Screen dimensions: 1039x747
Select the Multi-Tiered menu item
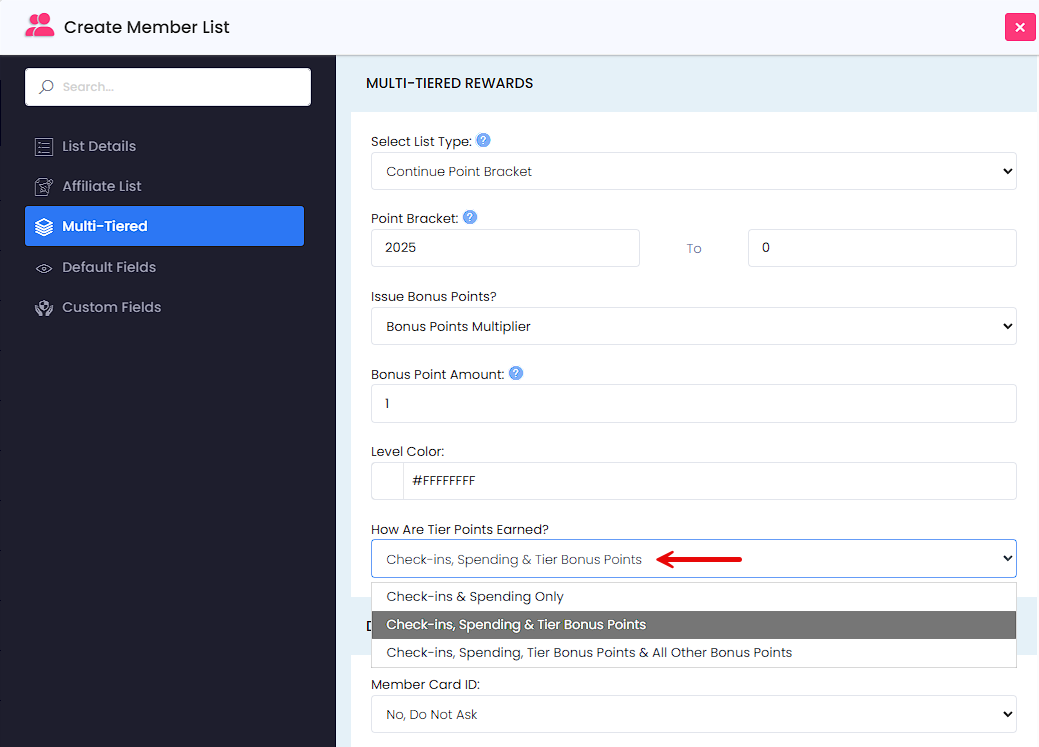click(164, 226)
